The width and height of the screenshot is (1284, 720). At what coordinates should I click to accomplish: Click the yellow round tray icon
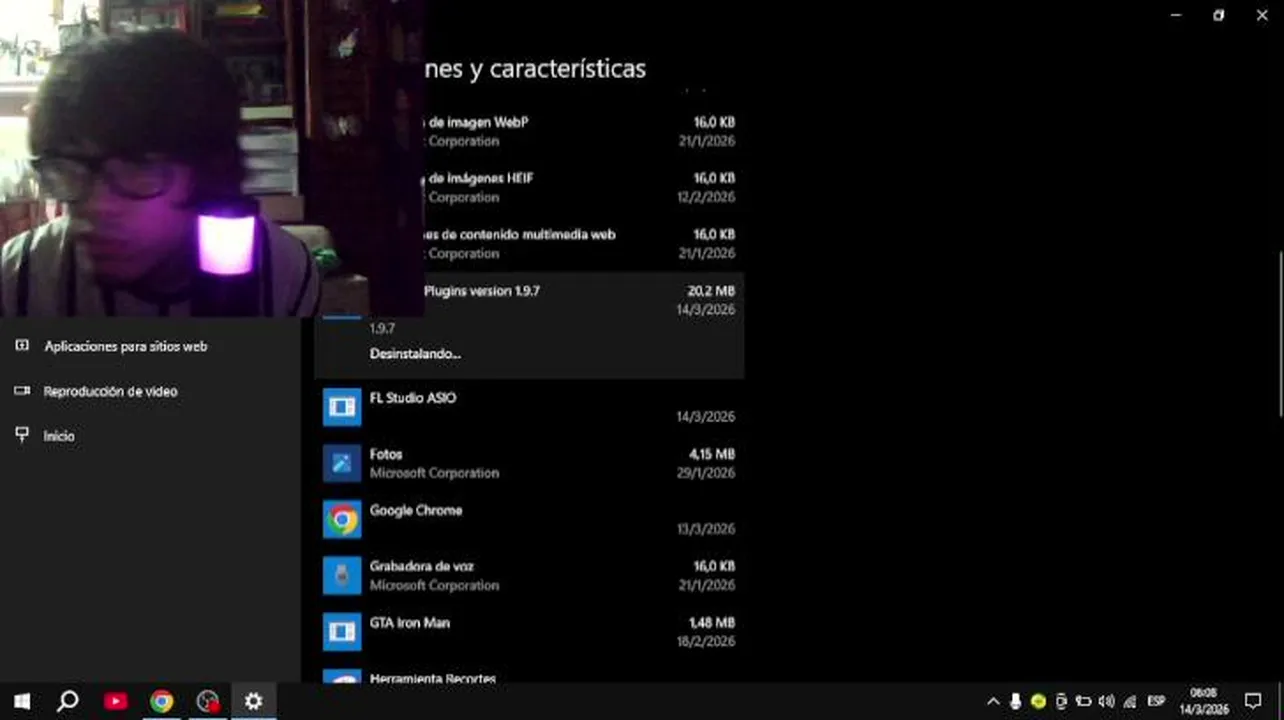(1038, 701)
